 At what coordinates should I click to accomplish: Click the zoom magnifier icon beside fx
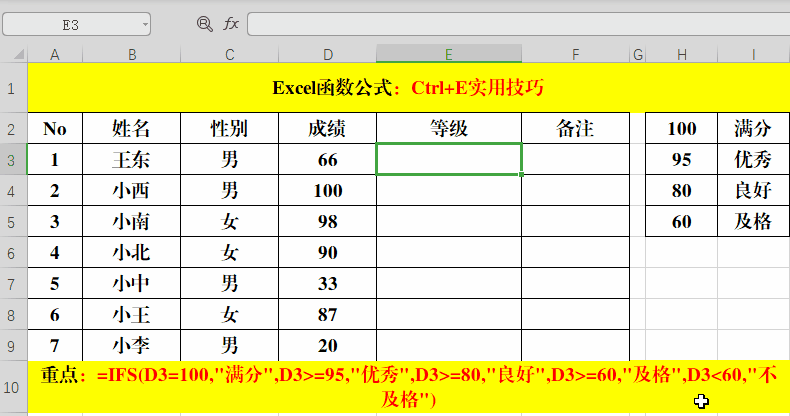coord(205,24)
